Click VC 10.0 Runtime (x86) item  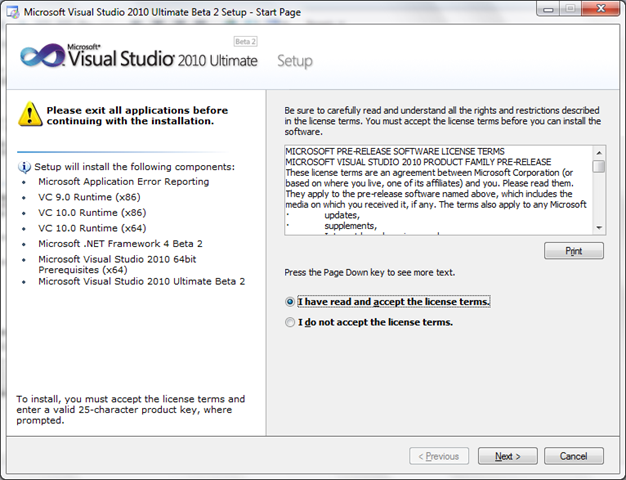click(x=92, y=213)
